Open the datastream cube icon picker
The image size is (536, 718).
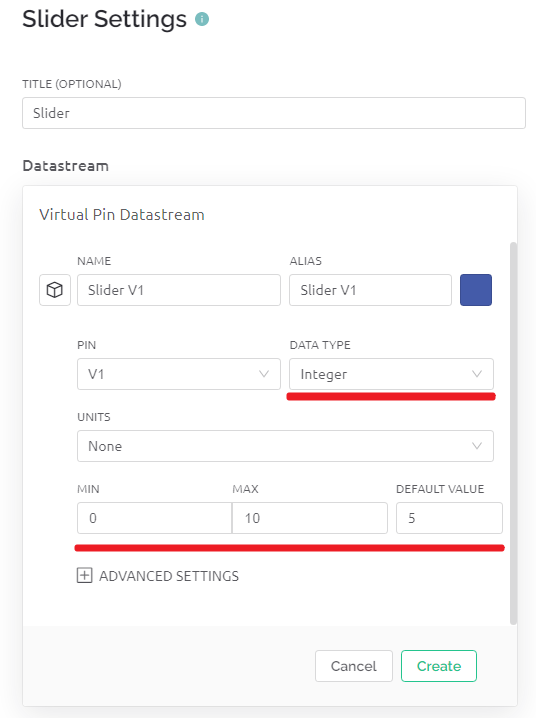[55, 290]
